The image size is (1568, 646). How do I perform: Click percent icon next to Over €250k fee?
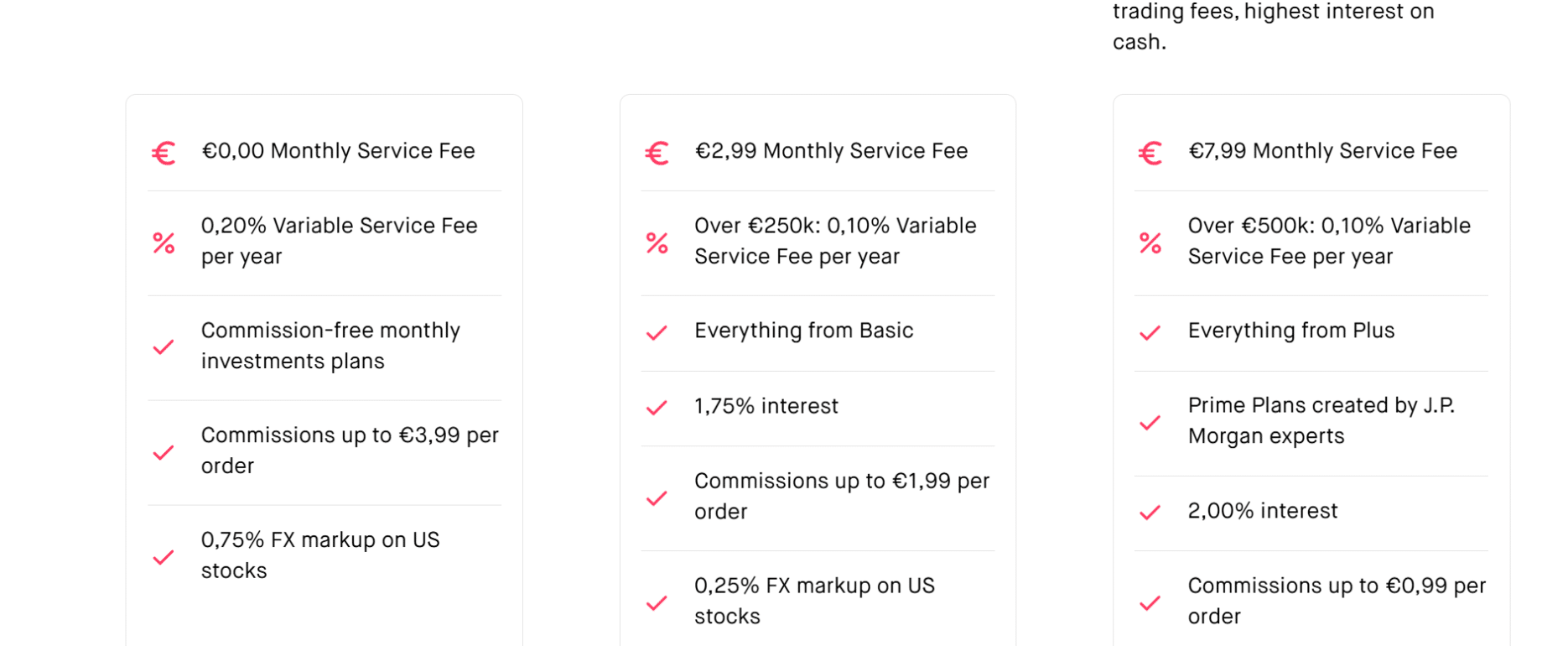[657, 243]
